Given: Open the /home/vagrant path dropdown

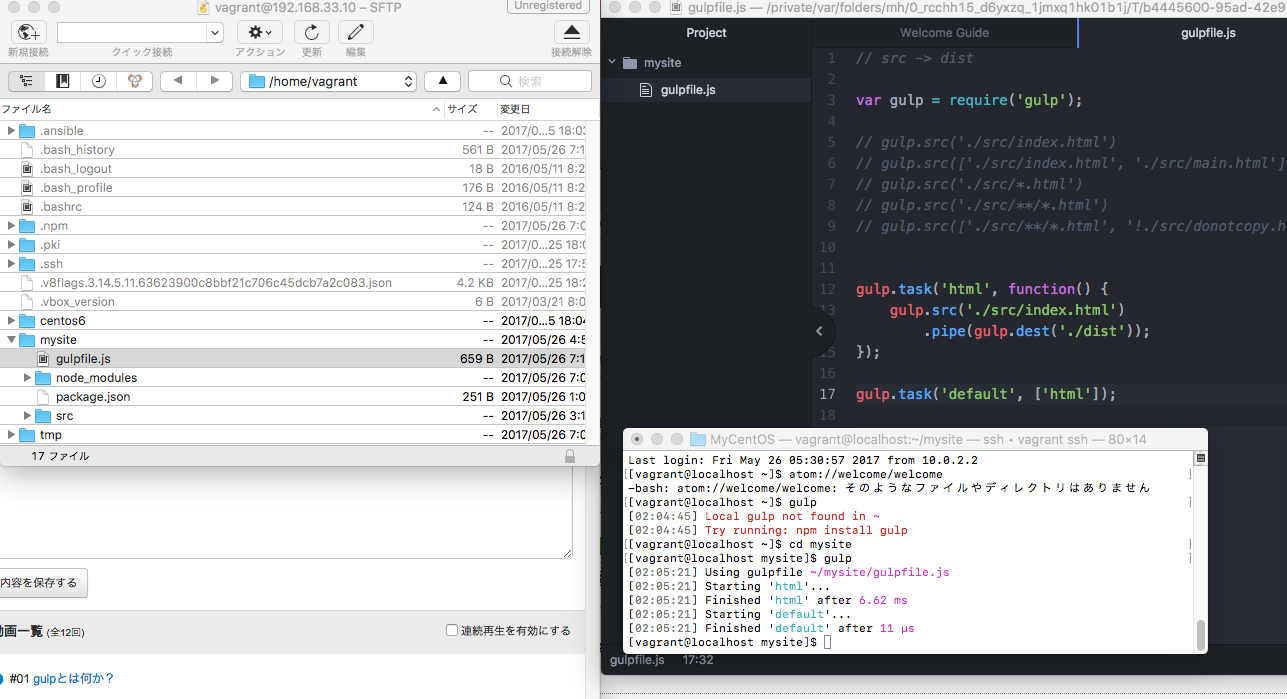Looking at the screenshot, I should (x=328, y=81).
